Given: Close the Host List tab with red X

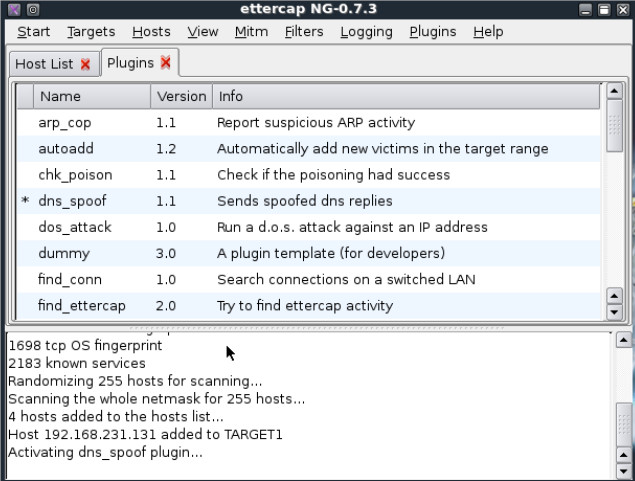Looking at the screenshot, I should pyautogui.click(x=85, y=64).
